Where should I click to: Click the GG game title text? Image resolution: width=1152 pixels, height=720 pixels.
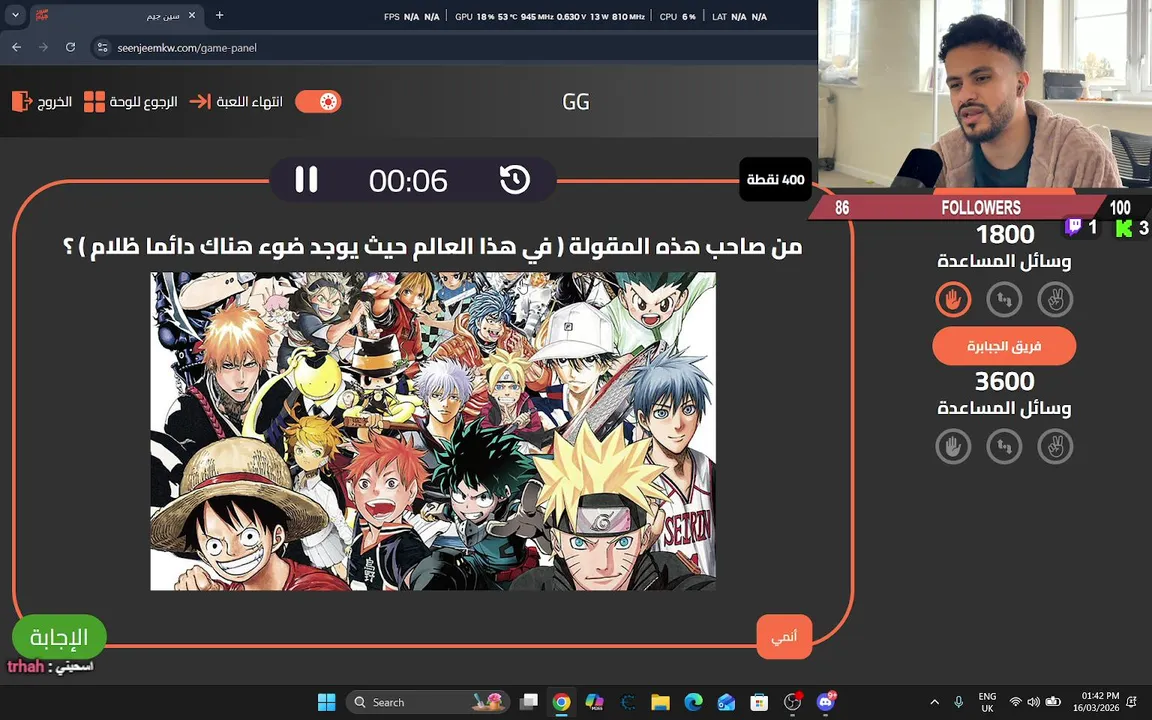point(576,101)
